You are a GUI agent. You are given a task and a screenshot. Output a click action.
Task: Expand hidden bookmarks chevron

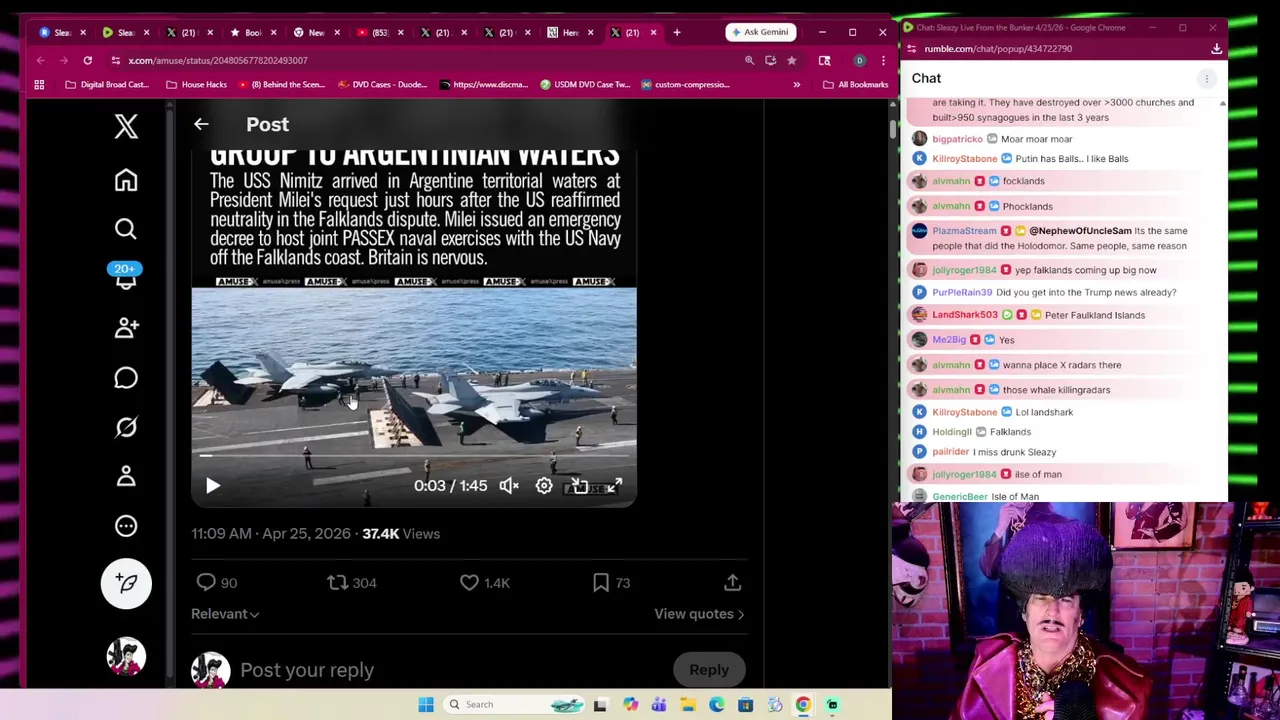tap(797, 85)
